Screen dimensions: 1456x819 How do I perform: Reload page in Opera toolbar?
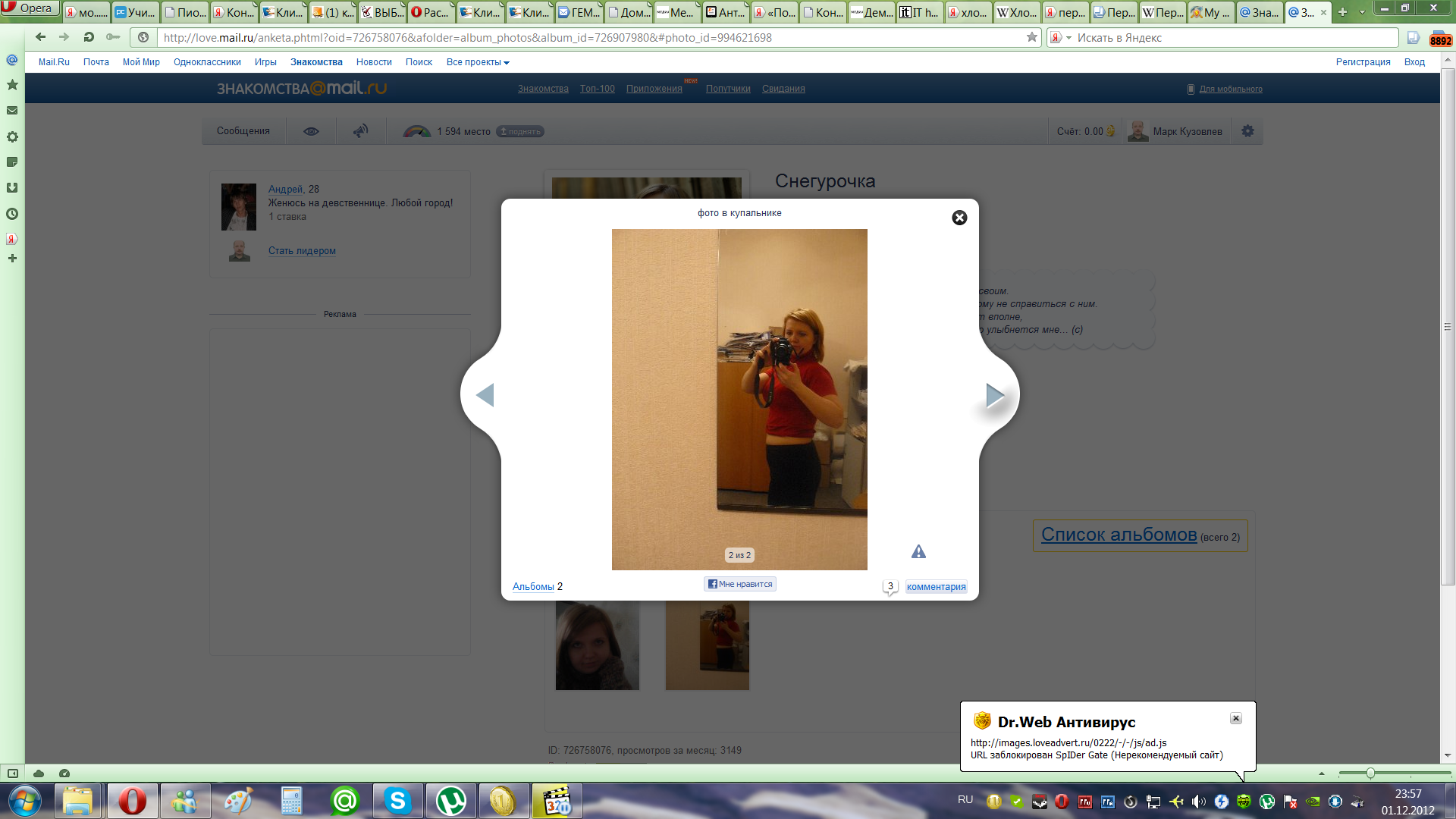pyautogui.click(x=89, y=37)
